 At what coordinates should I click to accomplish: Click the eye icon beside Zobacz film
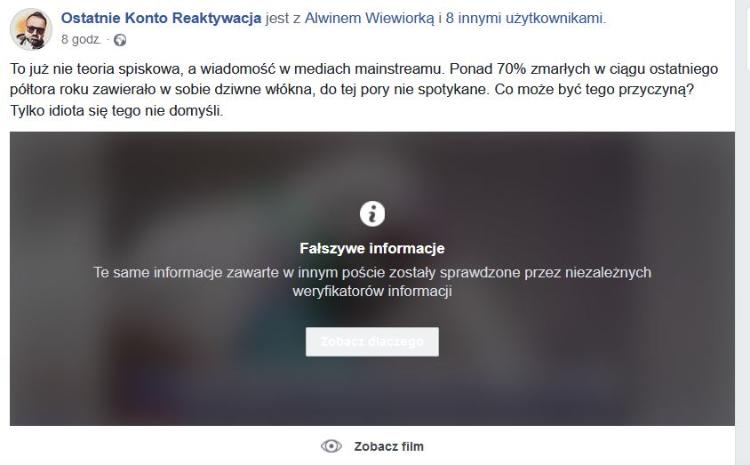pos(331,446)
